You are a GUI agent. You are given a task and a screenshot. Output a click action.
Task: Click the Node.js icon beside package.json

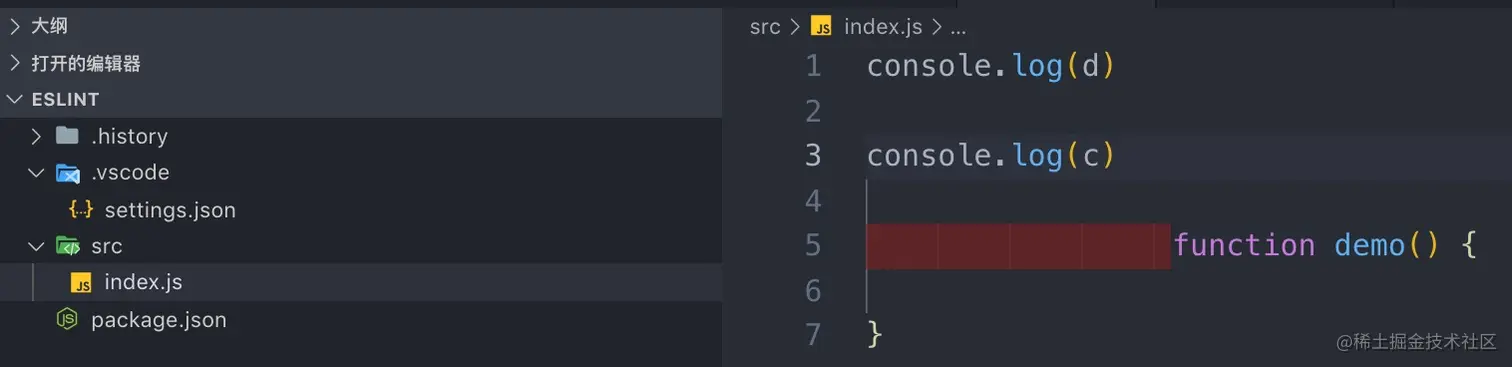[67, 320]
